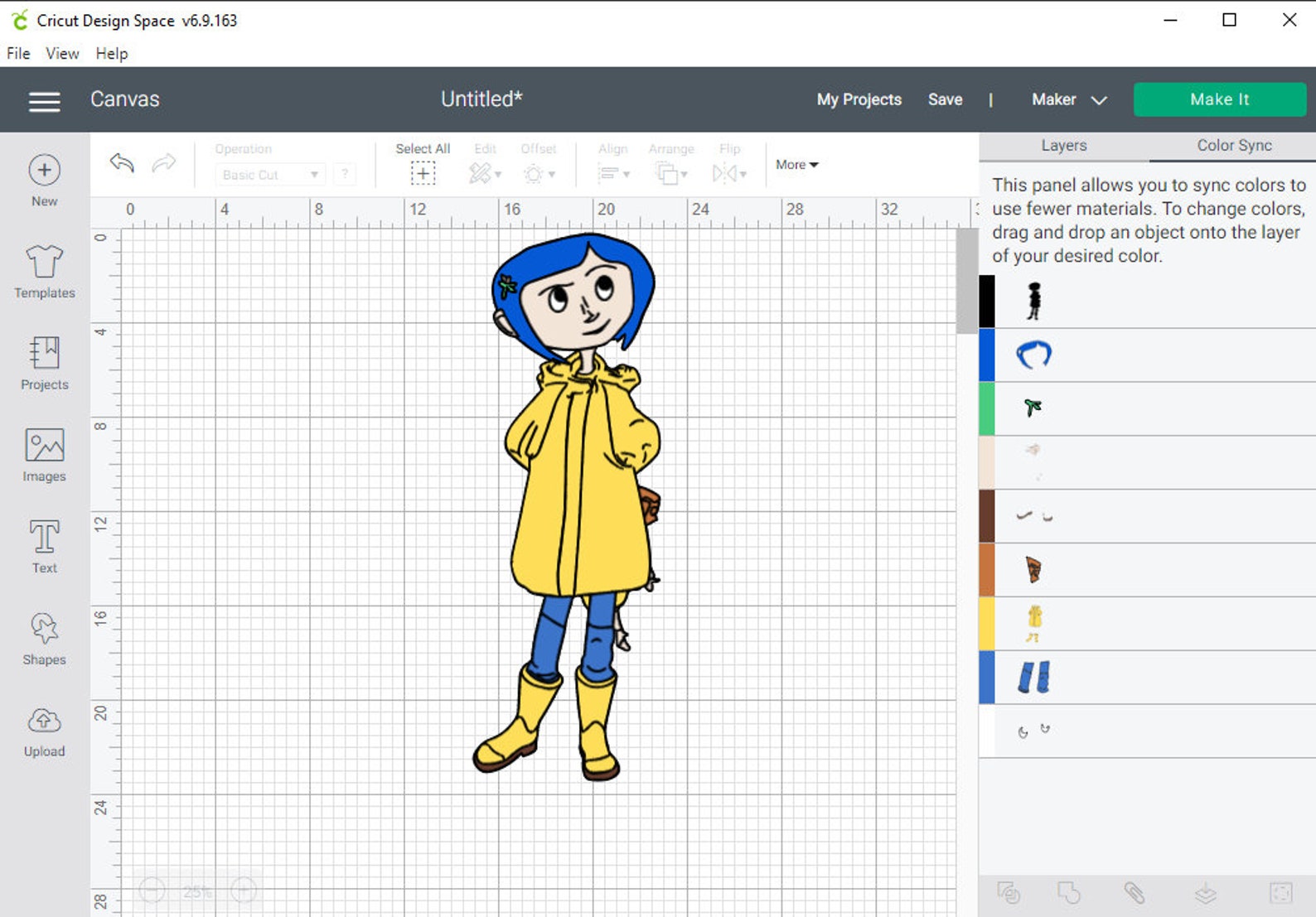The image size is (1316, 917).
Task: Select the dark brown color swatch
Action: [987, 517]
